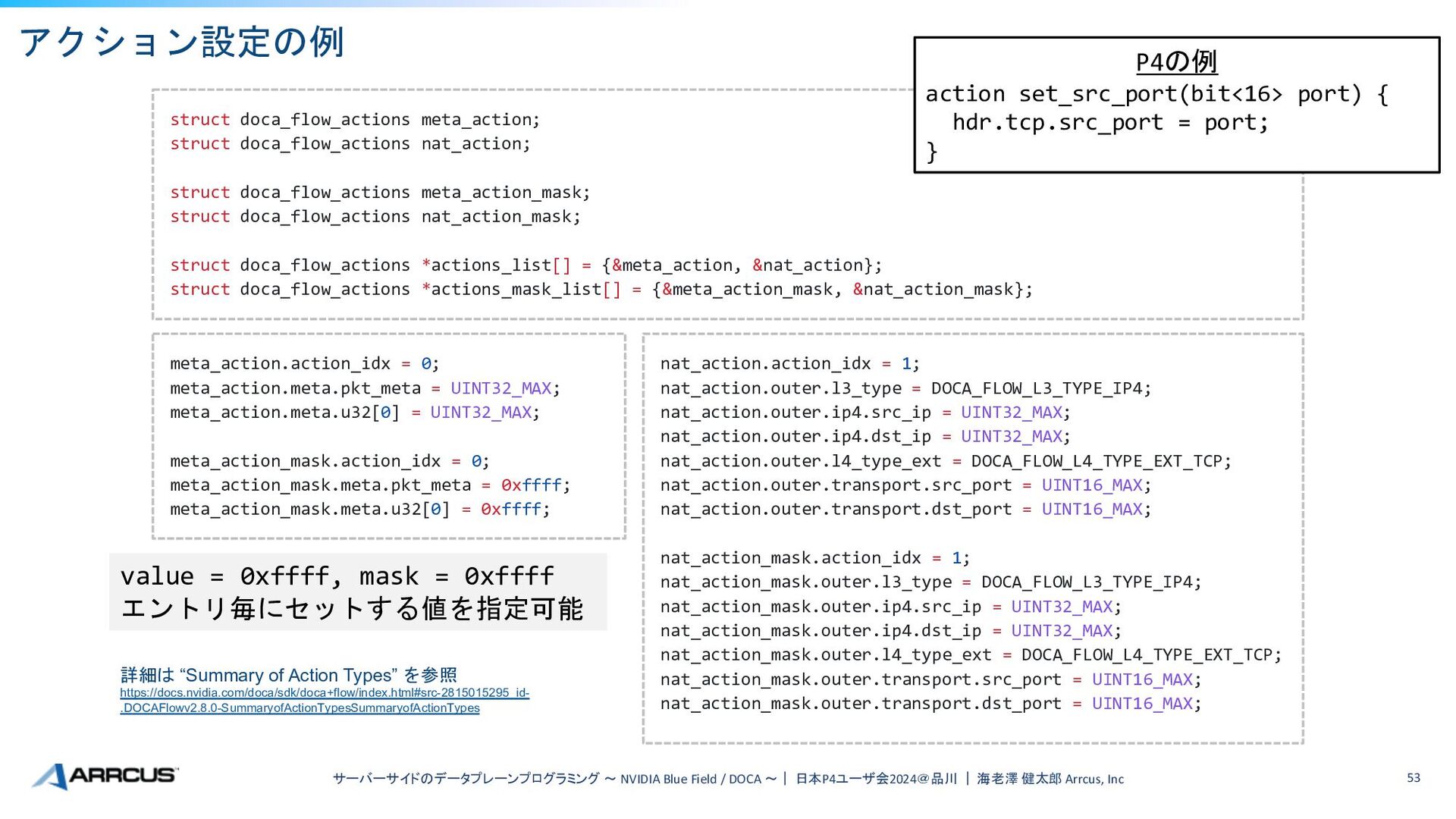
Task: Select line nat_action_mask.outer.ip4.src_ip = UINT32_MAX;
Action: pyautogui.click(x=891, y=607)
